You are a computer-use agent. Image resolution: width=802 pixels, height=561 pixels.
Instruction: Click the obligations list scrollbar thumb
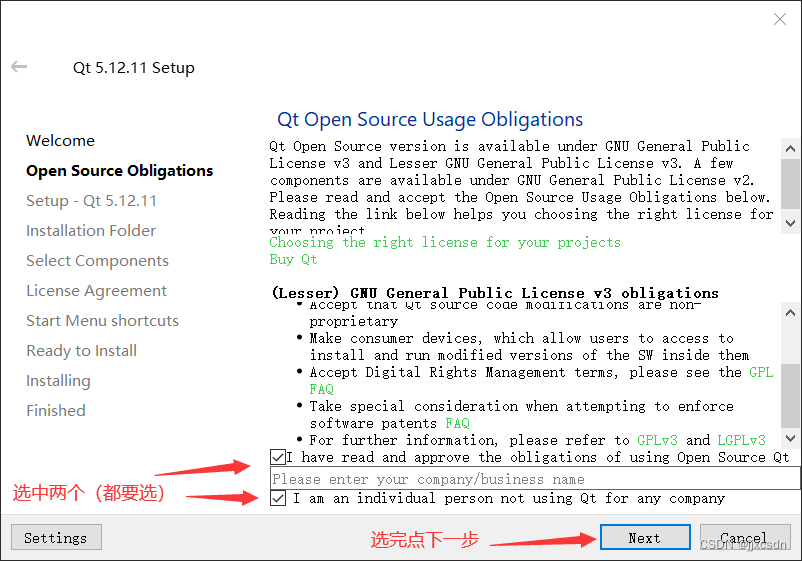pyautogui.click(x=790, y=395)
